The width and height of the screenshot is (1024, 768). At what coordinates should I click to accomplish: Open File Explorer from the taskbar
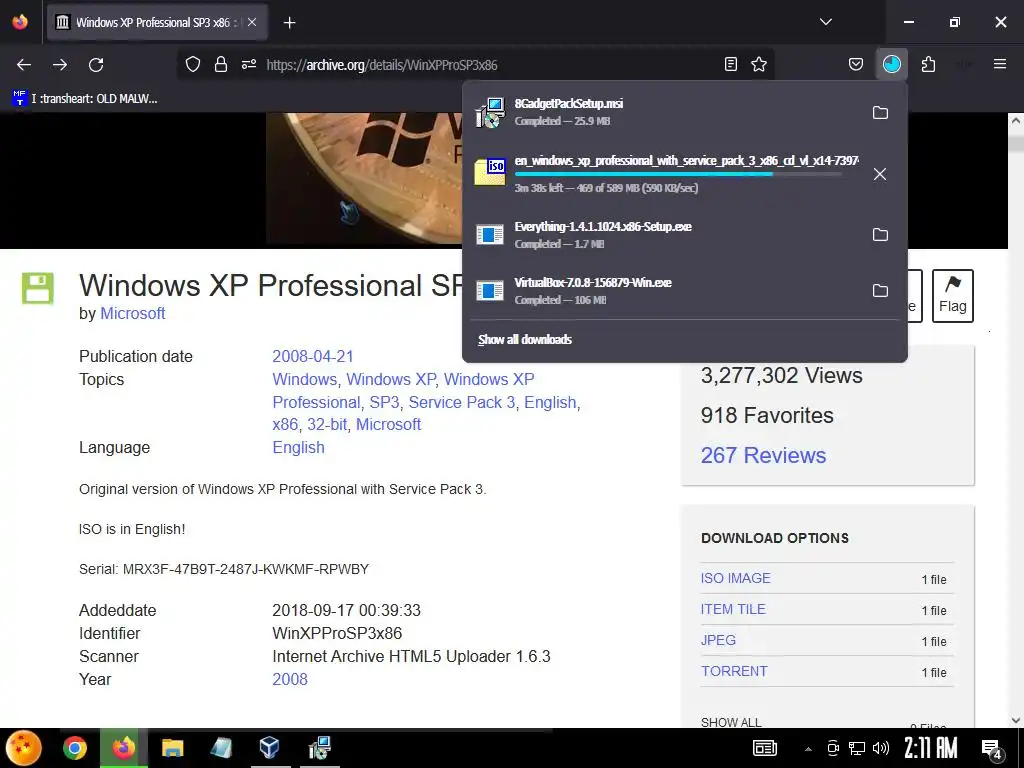point(172,748)
